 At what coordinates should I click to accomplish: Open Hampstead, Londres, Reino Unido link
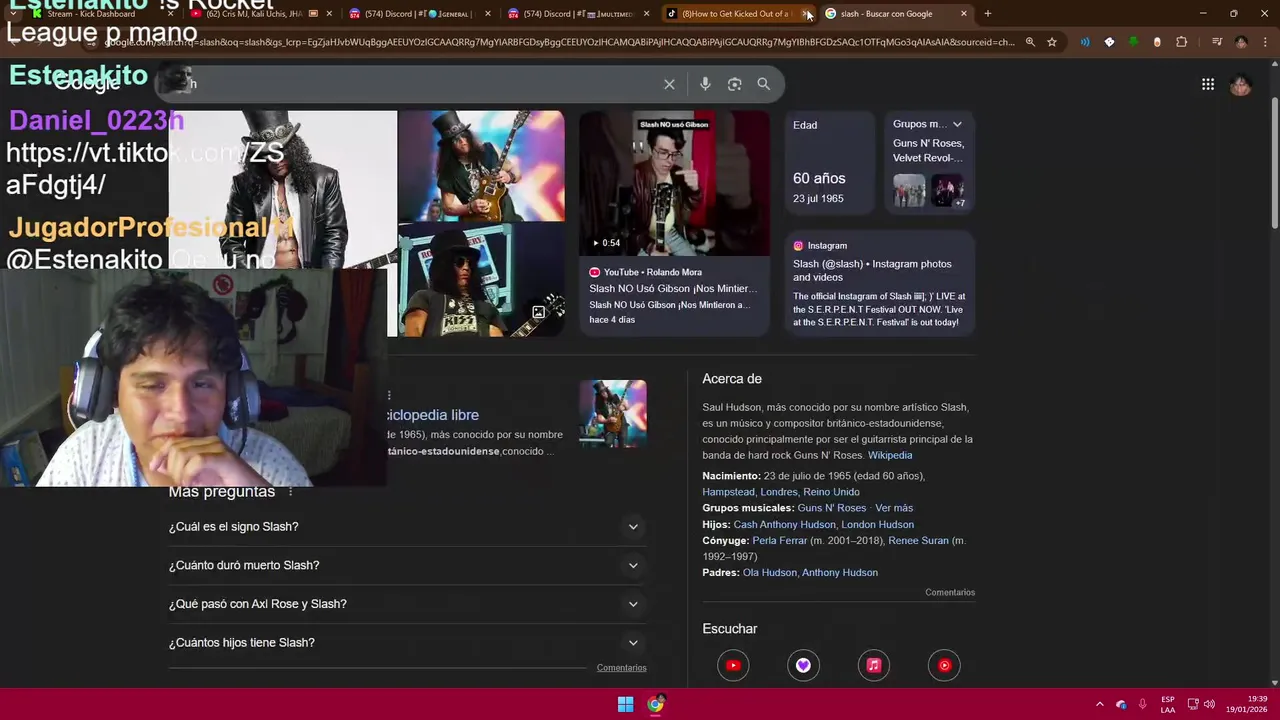point(781,492)
